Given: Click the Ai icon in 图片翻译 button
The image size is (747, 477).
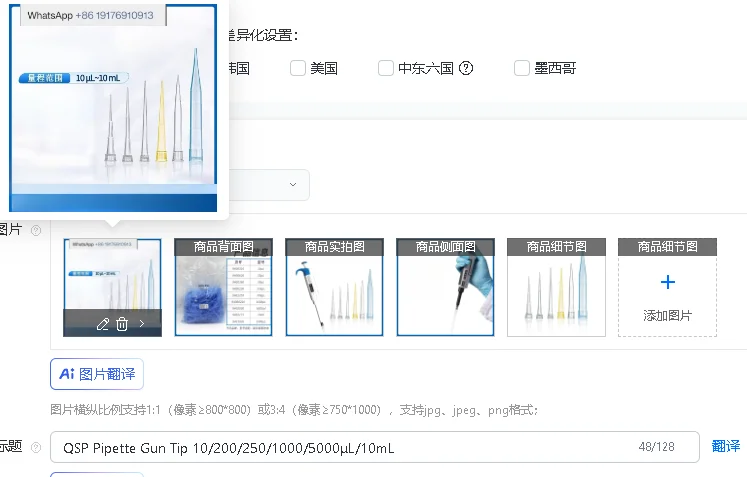Looking at the screenshot, I should click(x=67, y=374).
